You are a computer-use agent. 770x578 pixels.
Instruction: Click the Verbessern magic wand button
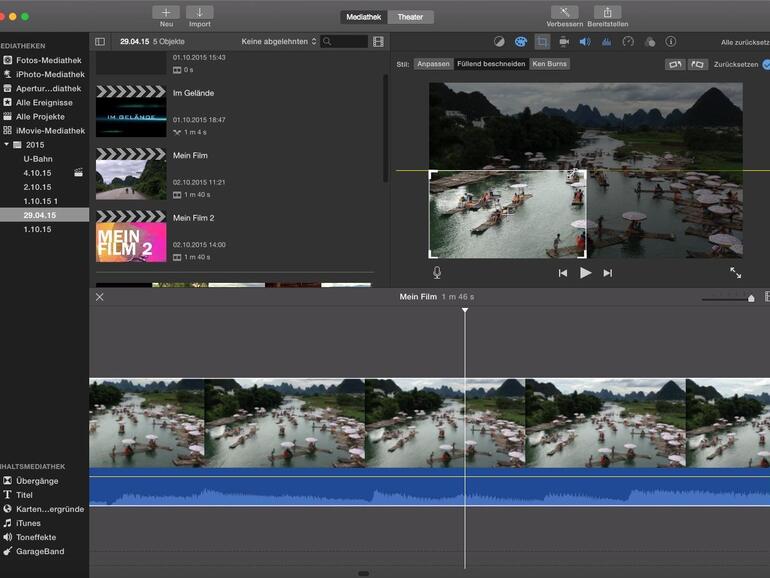click(x=564, y=13)
